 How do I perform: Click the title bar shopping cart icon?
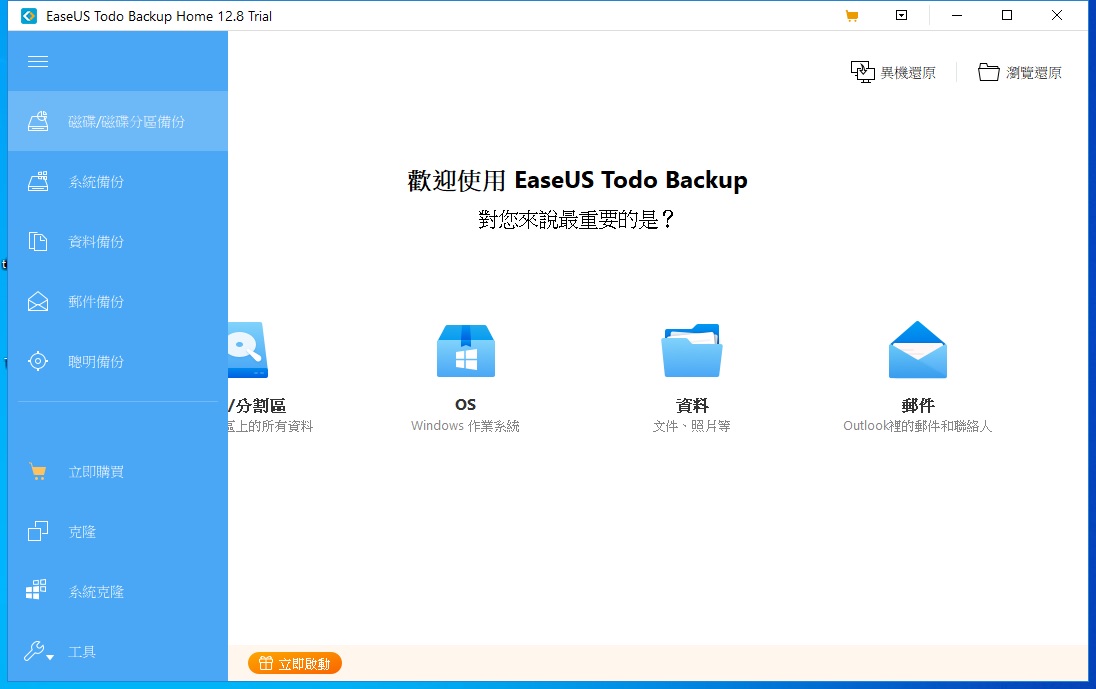(851, 16)
